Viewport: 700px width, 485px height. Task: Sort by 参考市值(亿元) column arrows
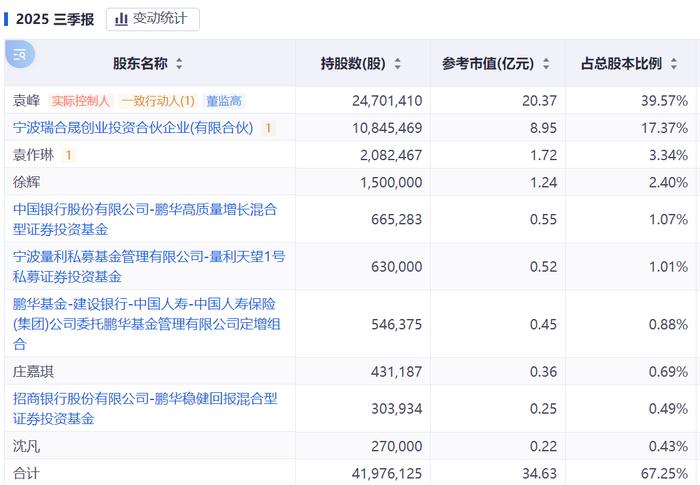pos(546,64)
